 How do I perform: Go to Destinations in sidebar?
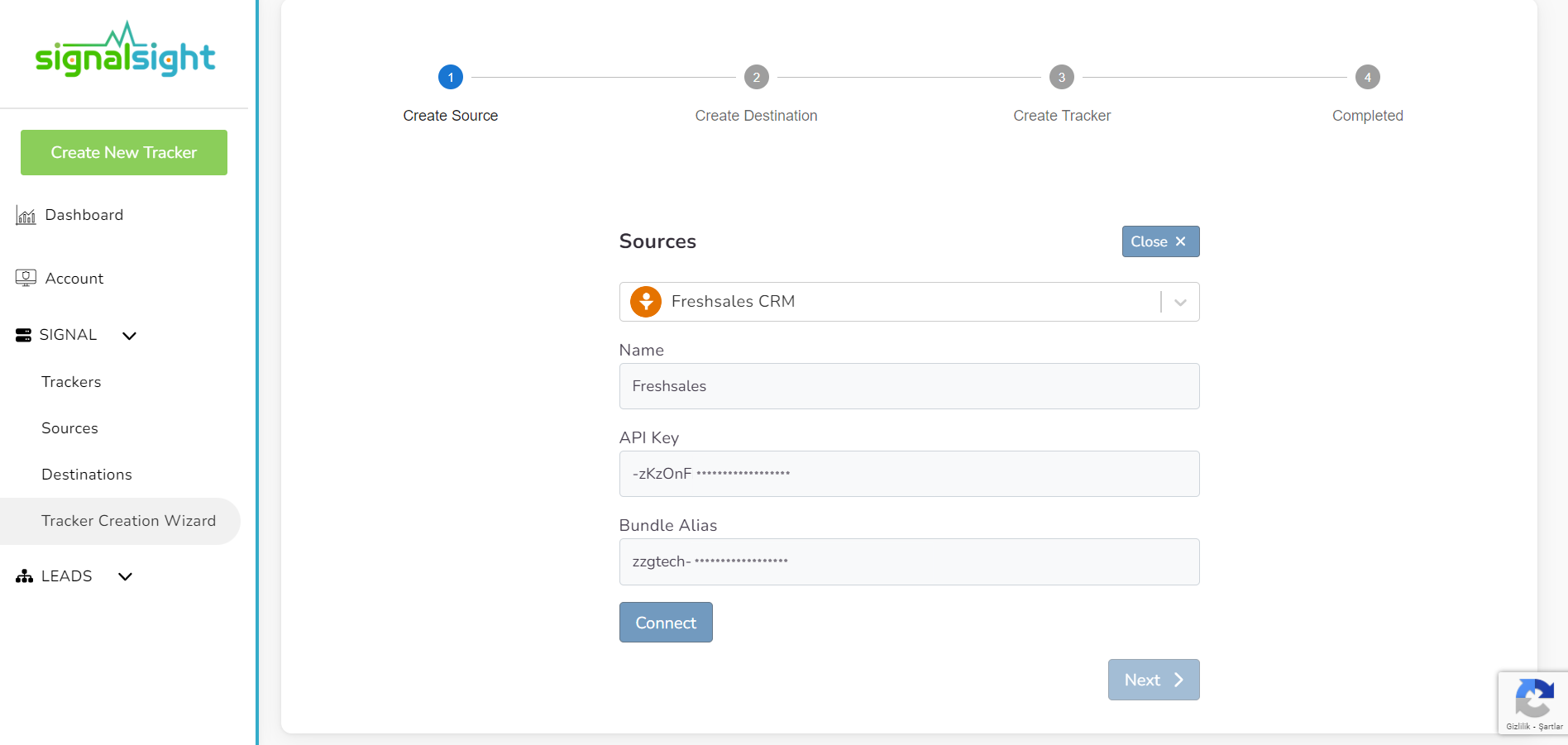(87, 475)
